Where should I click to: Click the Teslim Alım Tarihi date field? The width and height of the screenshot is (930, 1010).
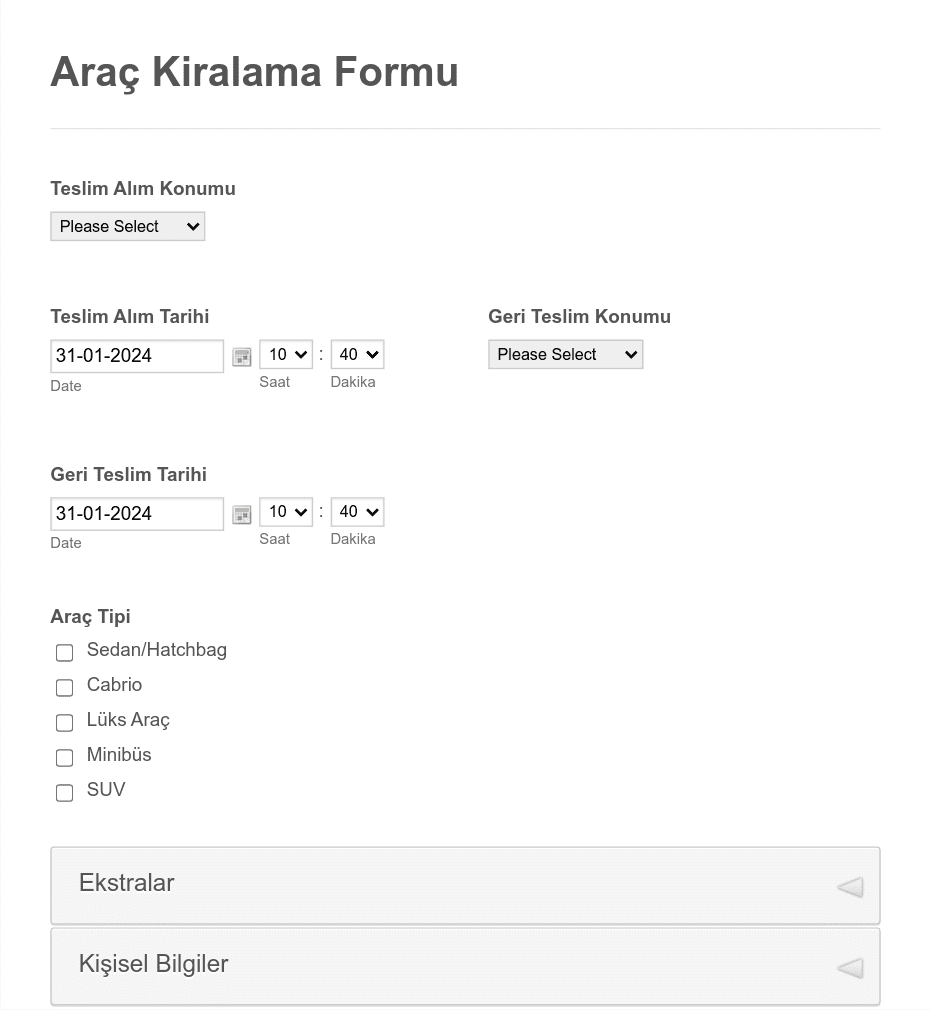(137, 356)
